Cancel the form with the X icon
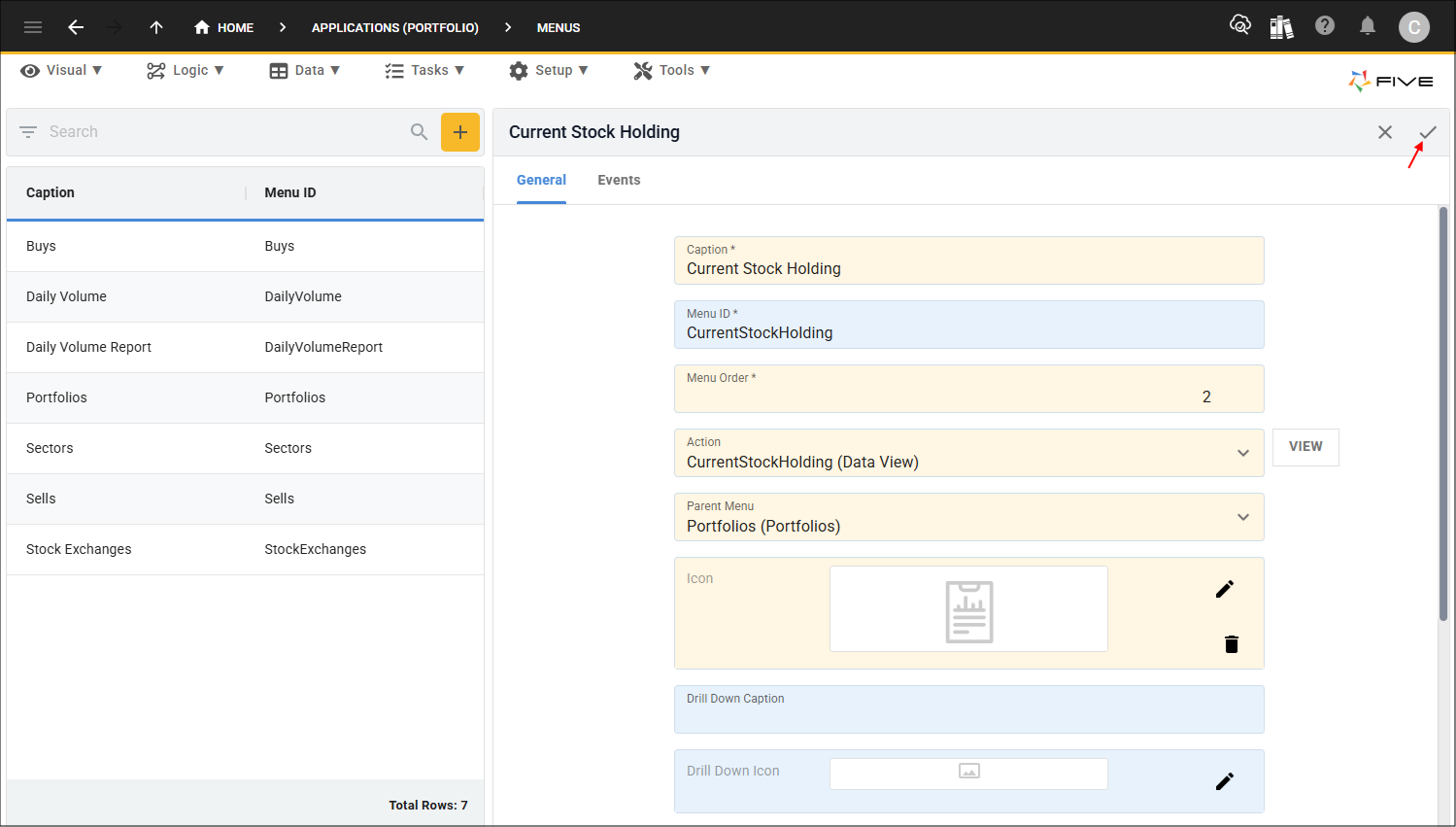 [1385, 132]
